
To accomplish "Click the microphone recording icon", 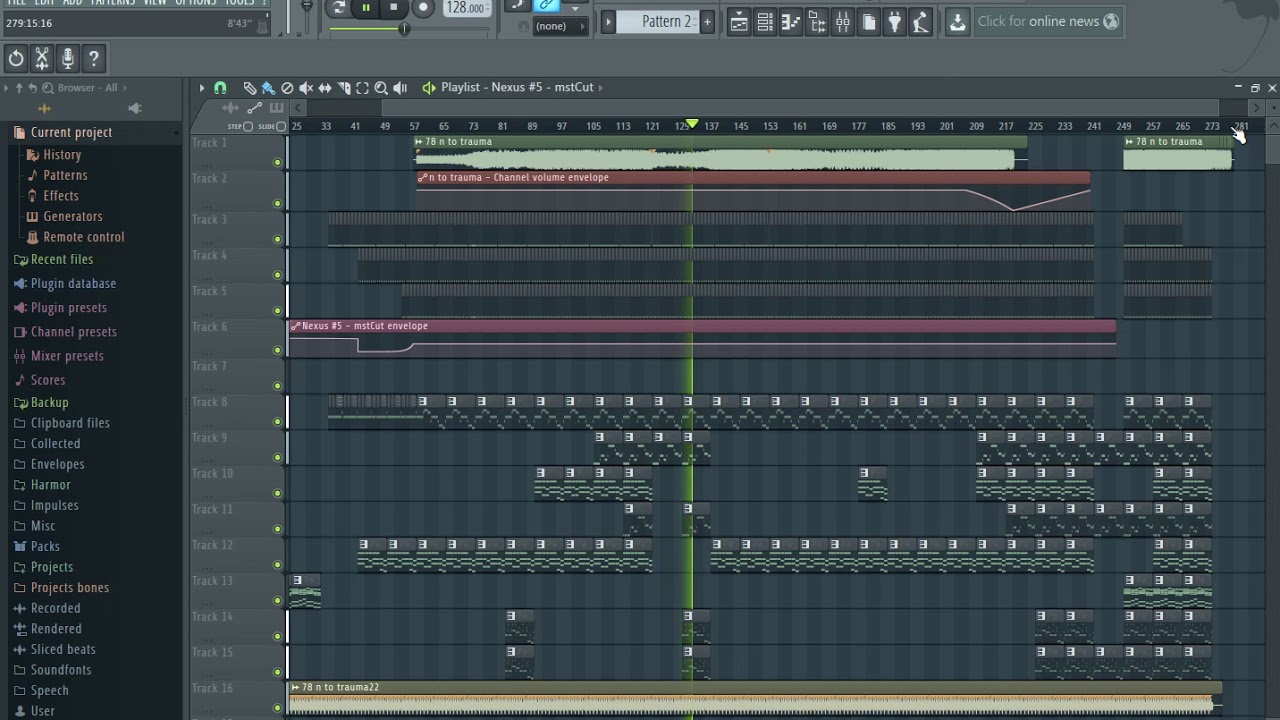I will coord(68,59).
